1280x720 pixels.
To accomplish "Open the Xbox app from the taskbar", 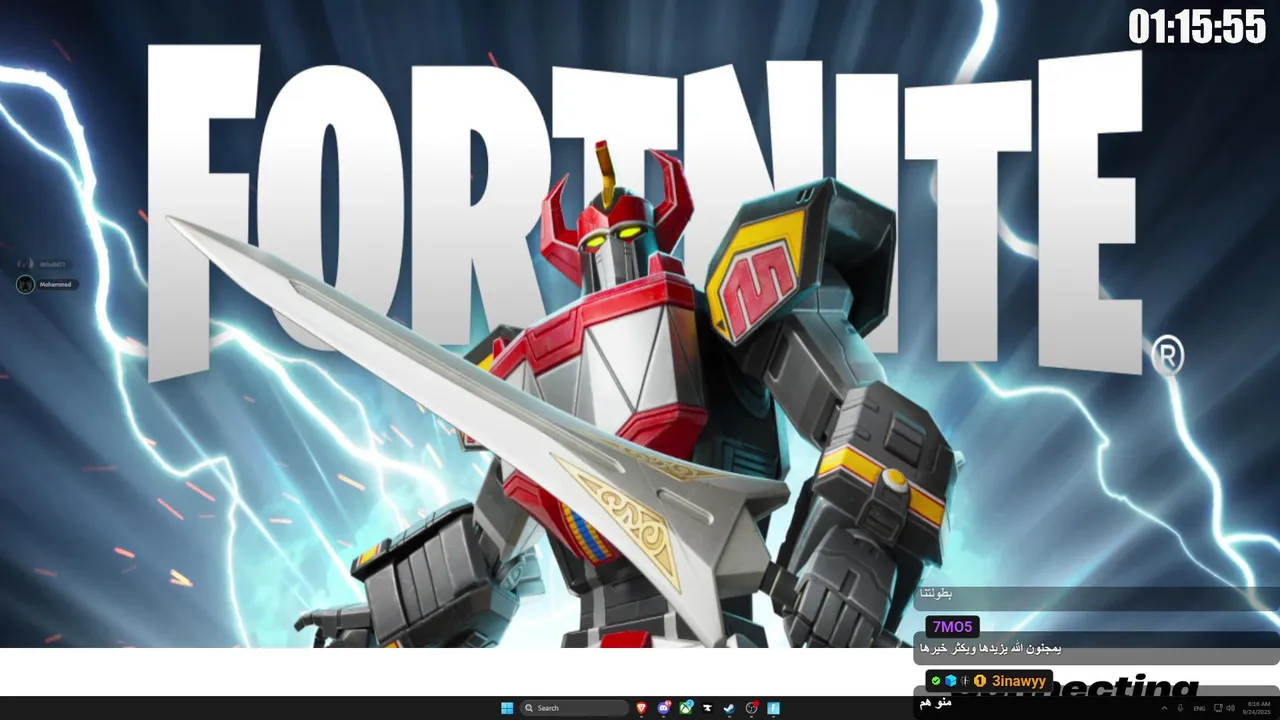I will 686,708.
